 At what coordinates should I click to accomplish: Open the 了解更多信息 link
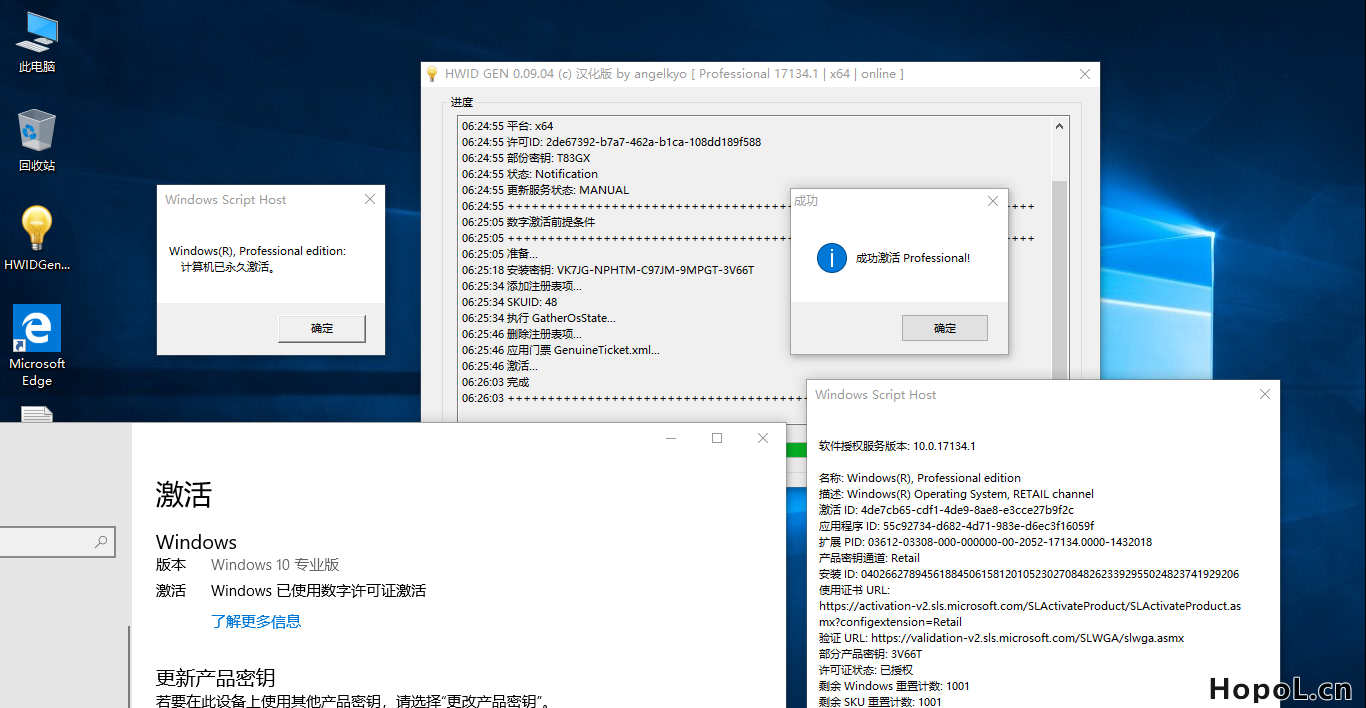coord(256,621)
